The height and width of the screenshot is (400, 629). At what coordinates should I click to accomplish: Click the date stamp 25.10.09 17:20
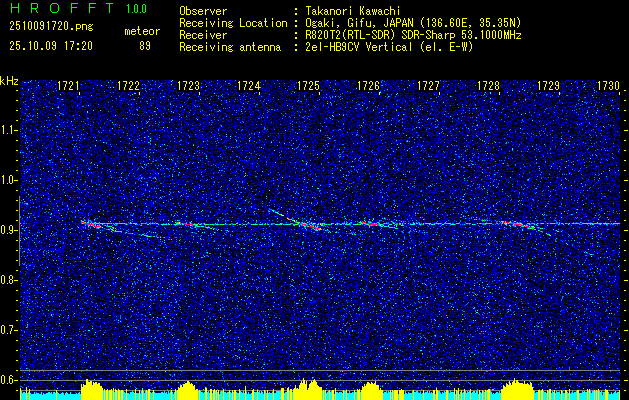(x=51, y=45)
